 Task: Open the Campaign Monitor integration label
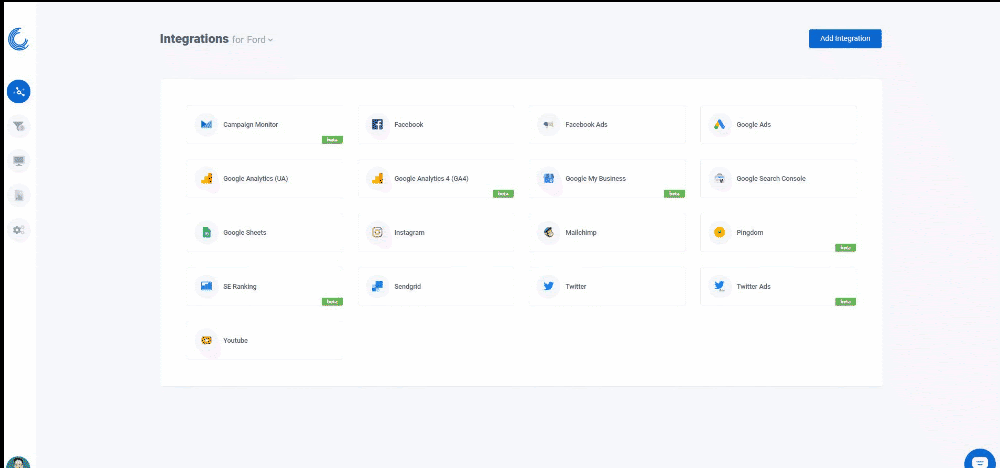[251, 125]
